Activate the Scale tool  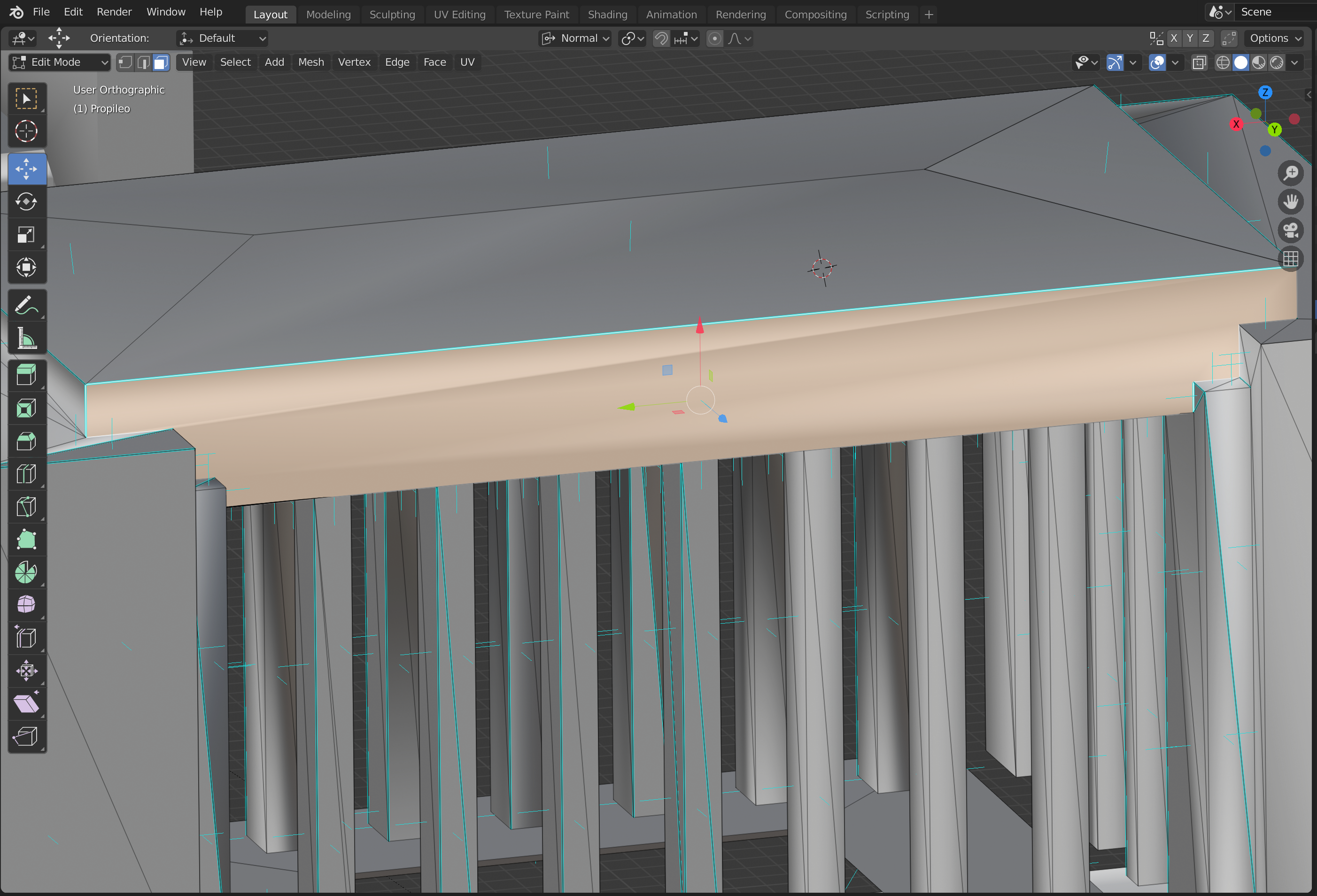click(26, 235)
